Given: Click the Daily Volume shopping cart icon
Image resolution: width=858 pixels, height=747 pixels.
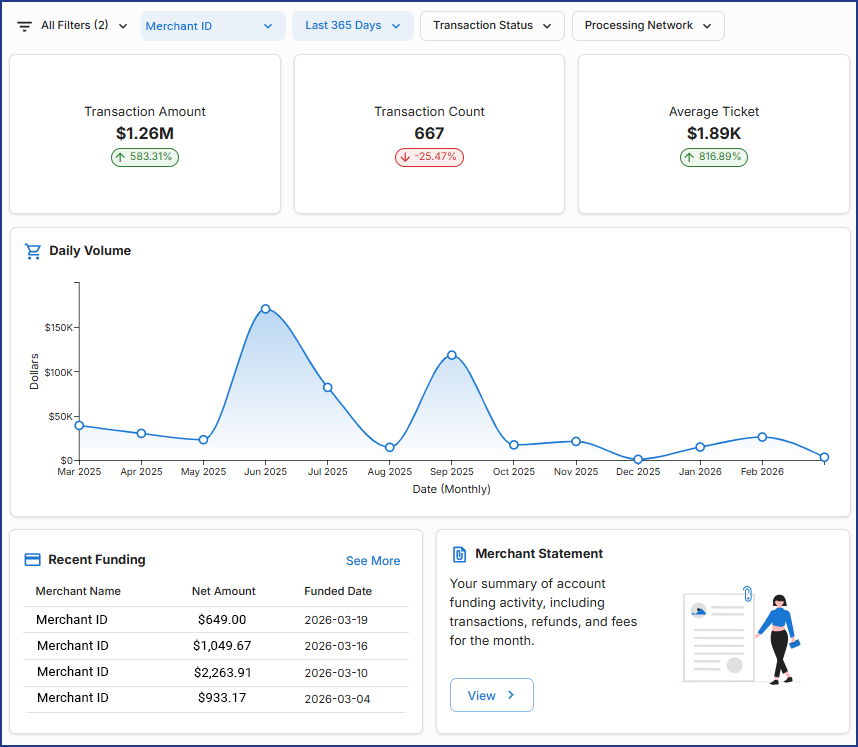Looking at the screenshot, I should coord(33,251).
